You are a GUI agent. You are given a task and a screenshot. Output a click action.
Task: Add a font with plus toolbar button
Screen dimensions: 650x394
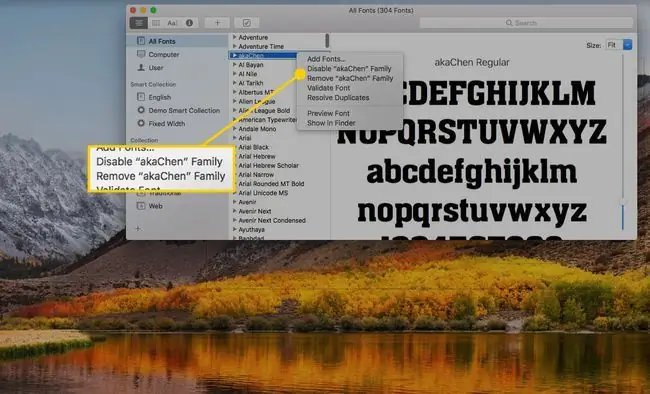tap(217, 23)
